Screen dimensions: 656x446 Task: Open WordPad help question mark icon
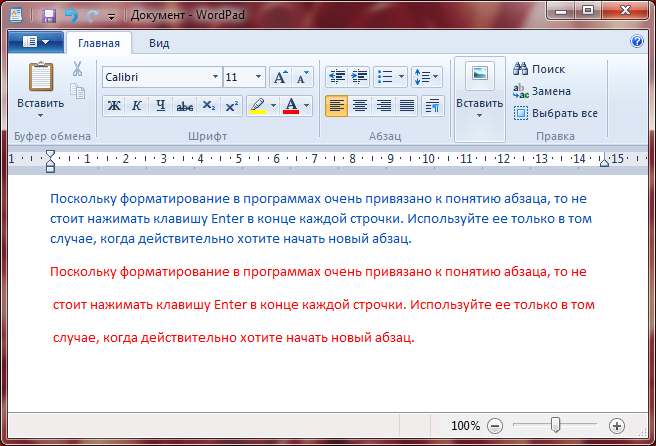(636, 41)
